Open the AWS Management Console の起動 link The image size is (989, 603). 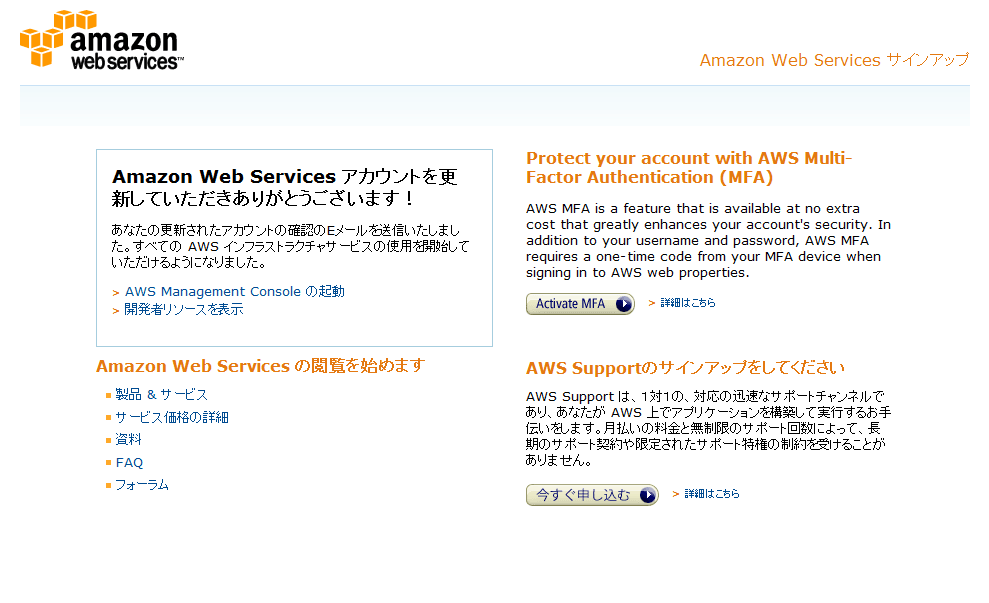pos(234,292)
